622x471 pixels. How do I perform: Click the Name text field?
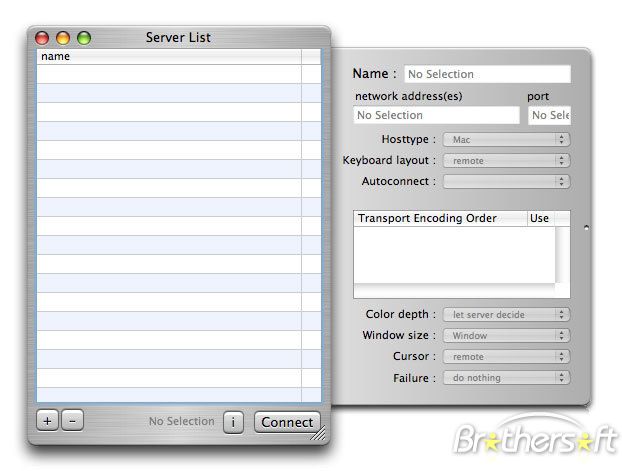(488, 74)
